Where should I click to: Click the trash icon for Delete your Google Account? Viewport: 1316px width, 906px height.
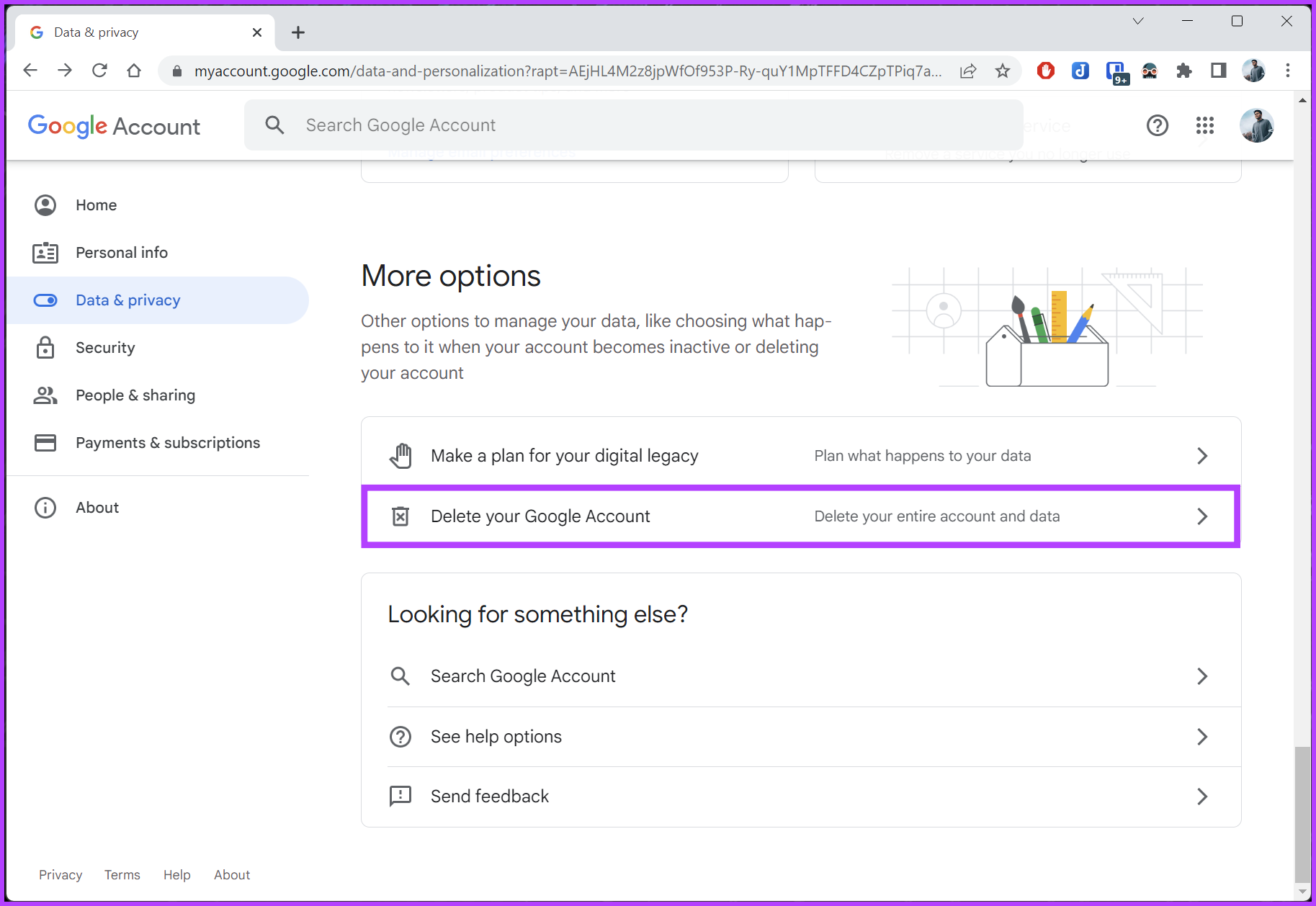tap(400, 516)
